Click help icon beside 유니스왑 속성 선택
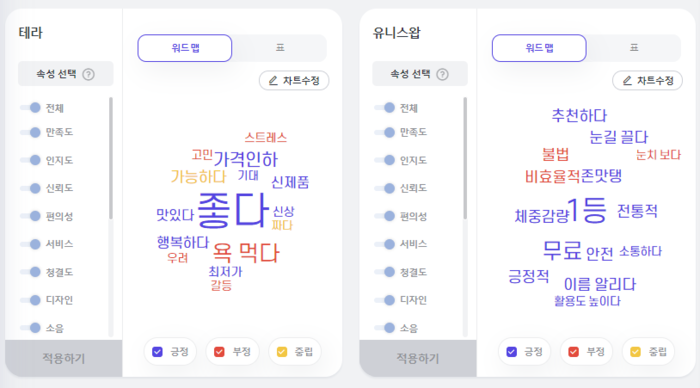 point(442,74)
